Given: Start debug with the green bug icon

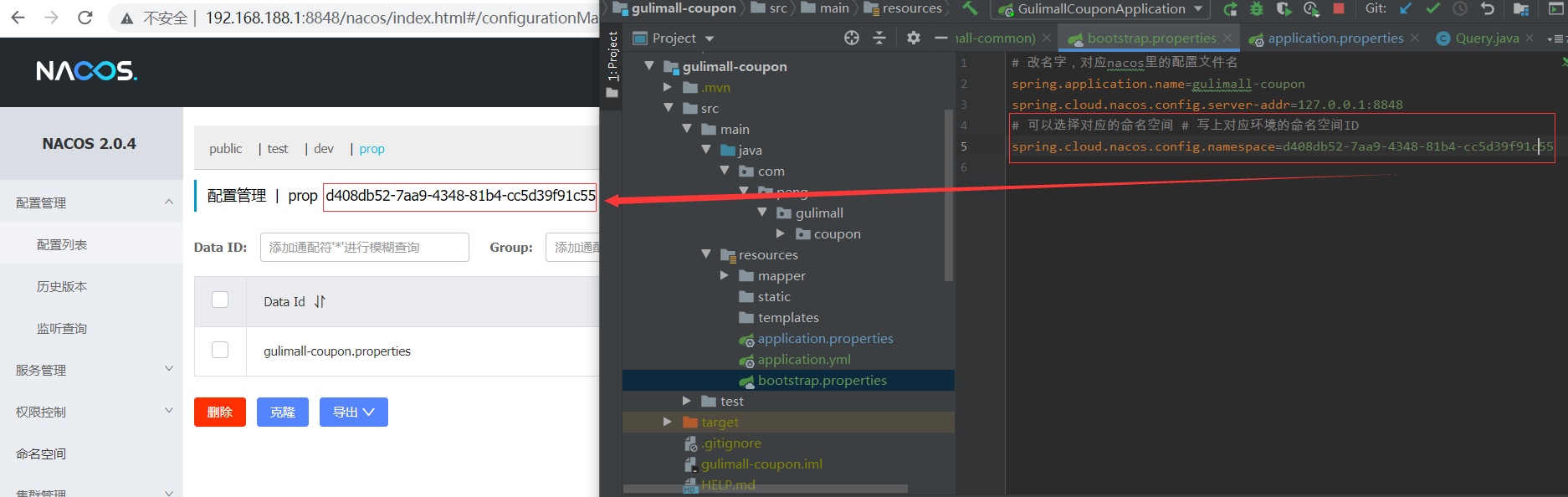Looking at the screenshot, I should pos(1257,9).
